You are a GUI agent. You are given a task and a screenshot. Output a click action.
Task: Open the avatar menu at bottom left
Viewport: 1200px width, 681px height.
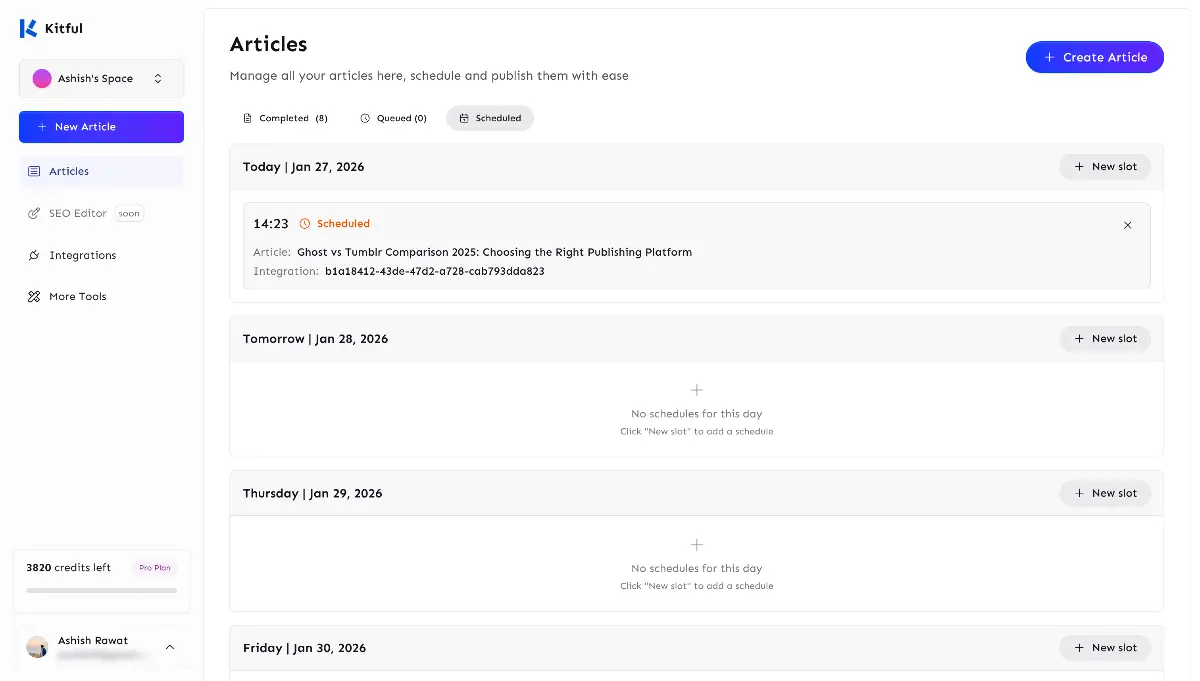37,646
